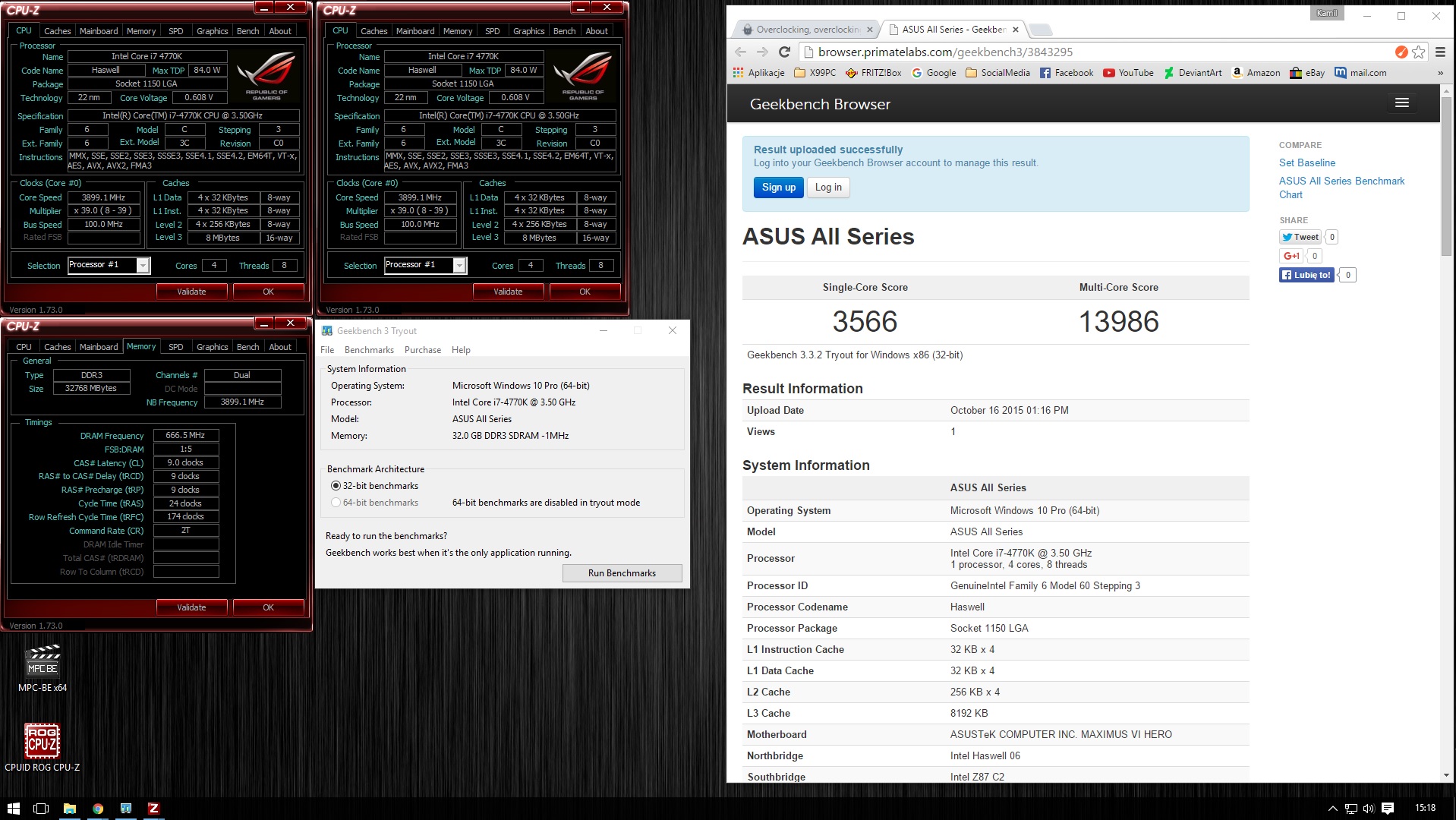Screen dimensions: 1456x820
Task: Reload the page in Chrome
Action: click(x=785, y=52)
